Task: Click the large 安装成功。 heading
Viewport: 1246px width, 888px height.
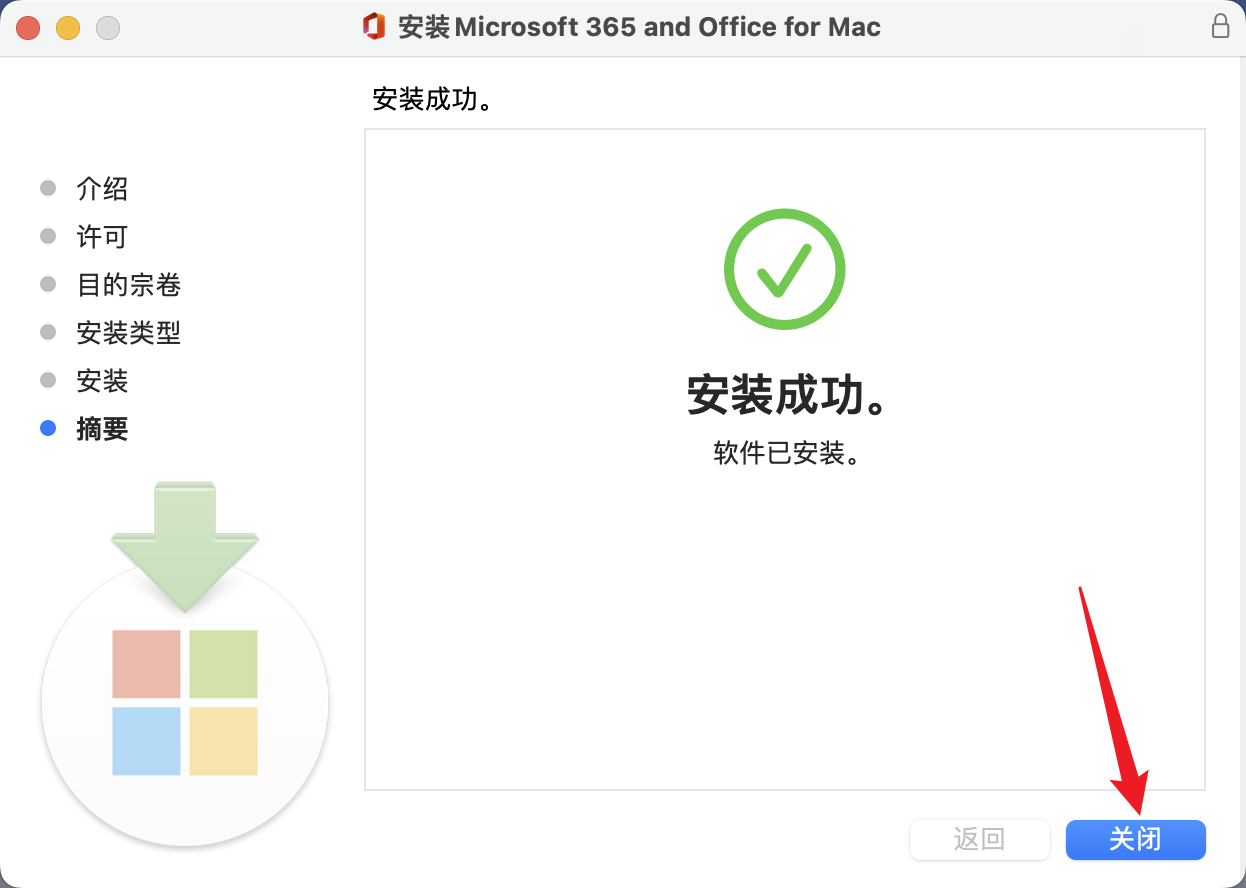Action: tap(788, 396)
